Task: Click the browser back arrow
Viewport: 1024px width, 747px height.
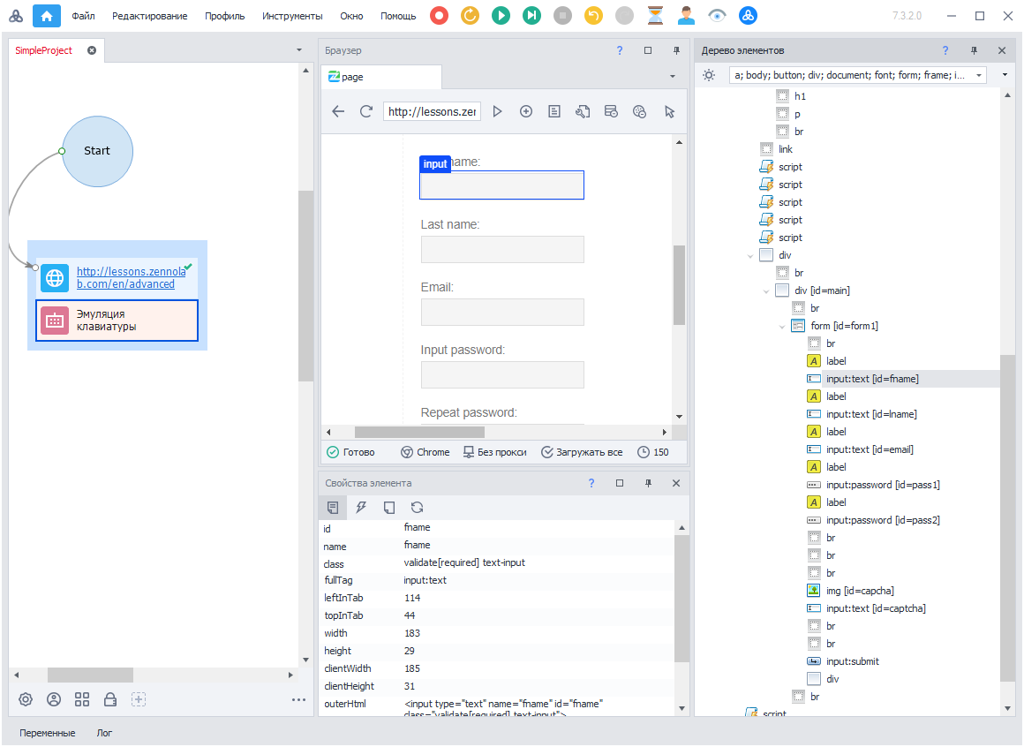Action: coord(338,112)
